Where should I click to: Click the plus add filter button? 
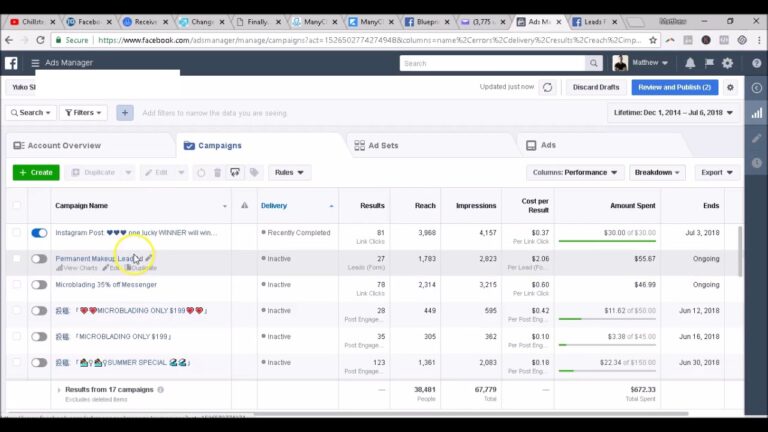point(125,113)
